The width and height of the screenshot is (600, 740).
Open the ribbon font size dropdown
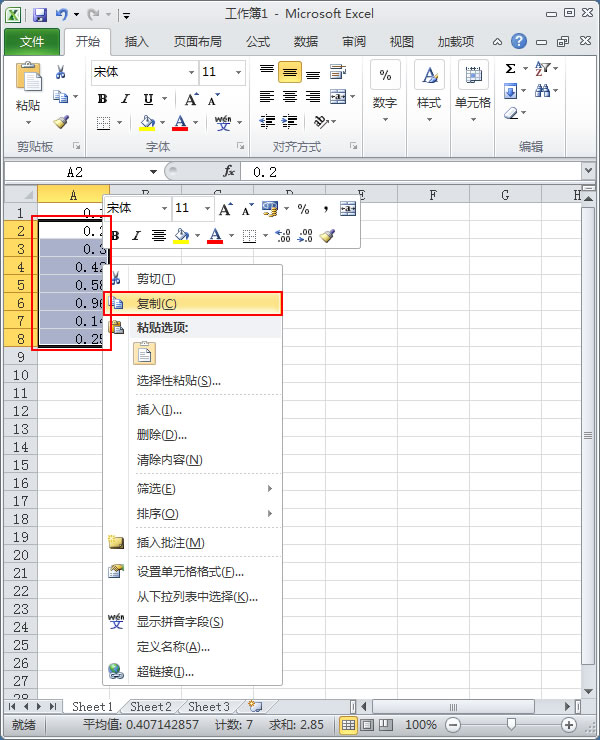238,72
